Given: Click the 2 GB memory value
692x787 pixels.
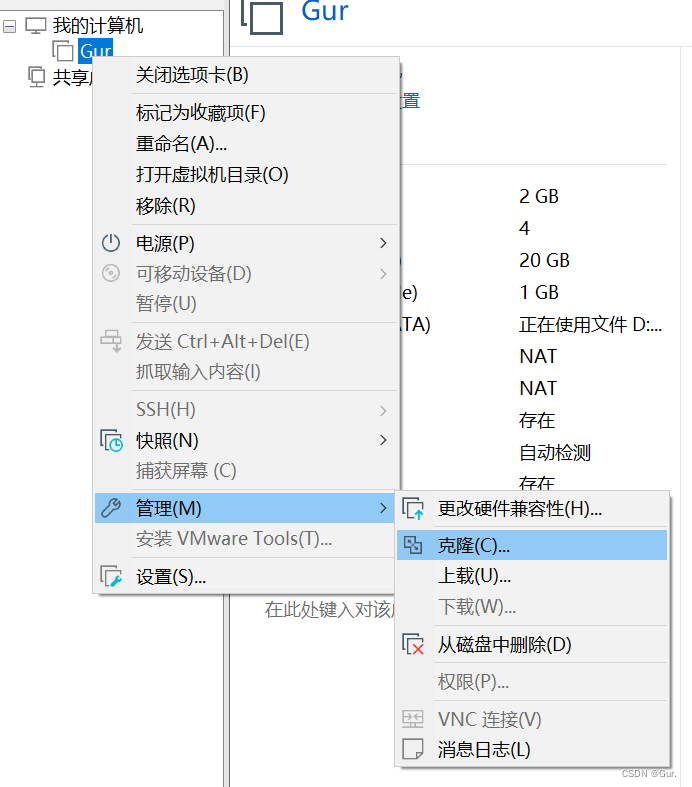Looking at the screenshot, I should coord(538,196).
